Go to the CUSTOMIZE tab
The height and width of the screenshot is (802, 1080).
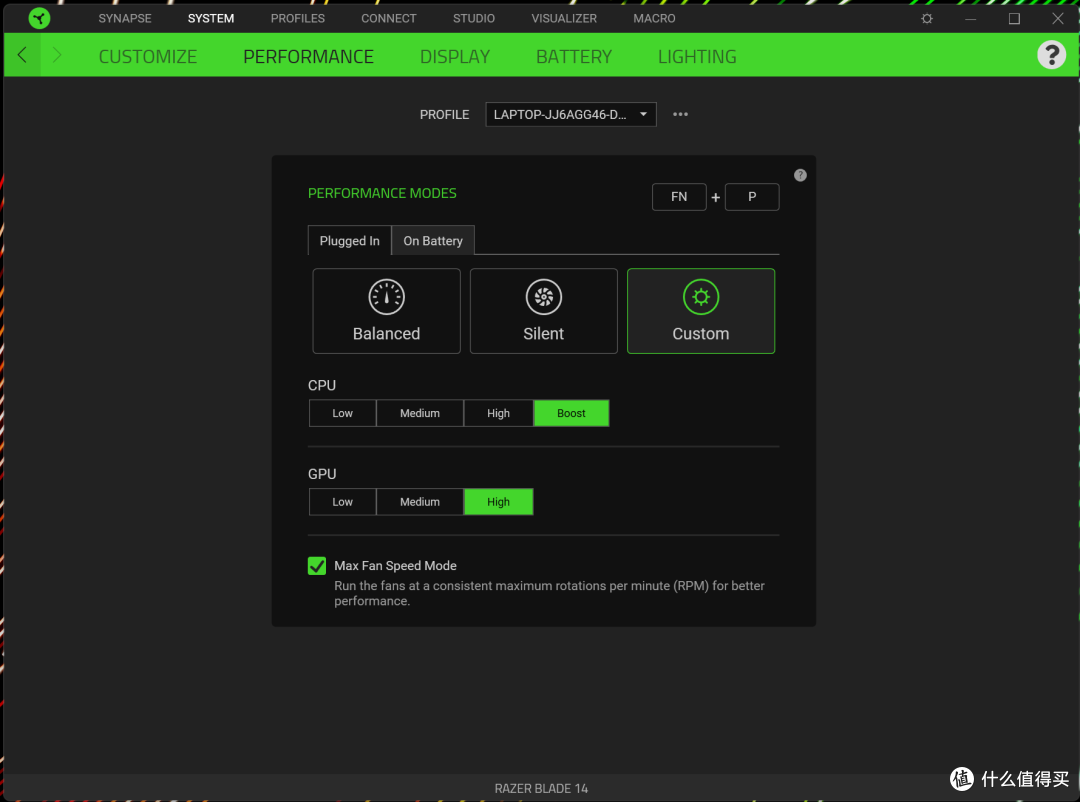(147, 56)
